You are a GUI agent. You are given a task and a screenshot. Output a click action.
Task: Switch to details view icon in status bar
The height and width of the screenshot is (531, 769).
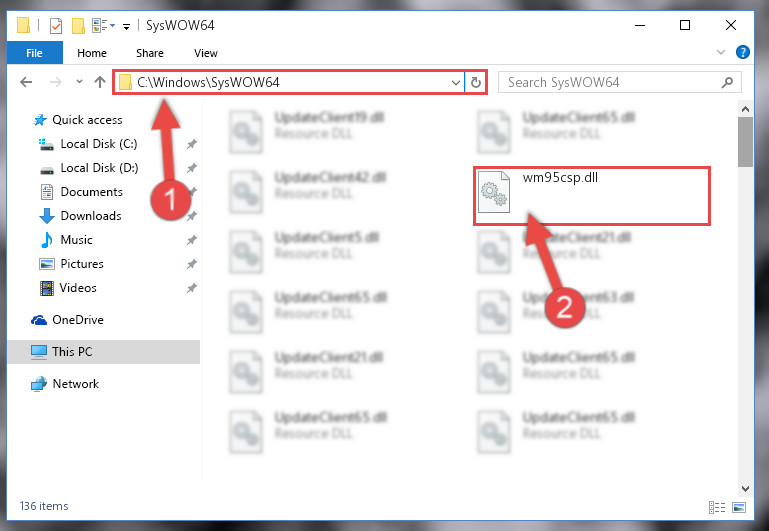tap(717, 507)
